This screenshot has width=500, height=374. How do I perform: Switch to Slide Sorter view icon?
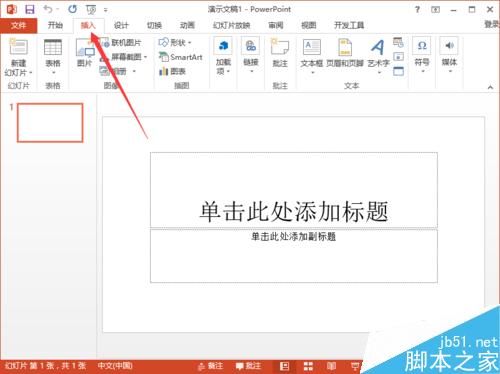coord(308,366)
